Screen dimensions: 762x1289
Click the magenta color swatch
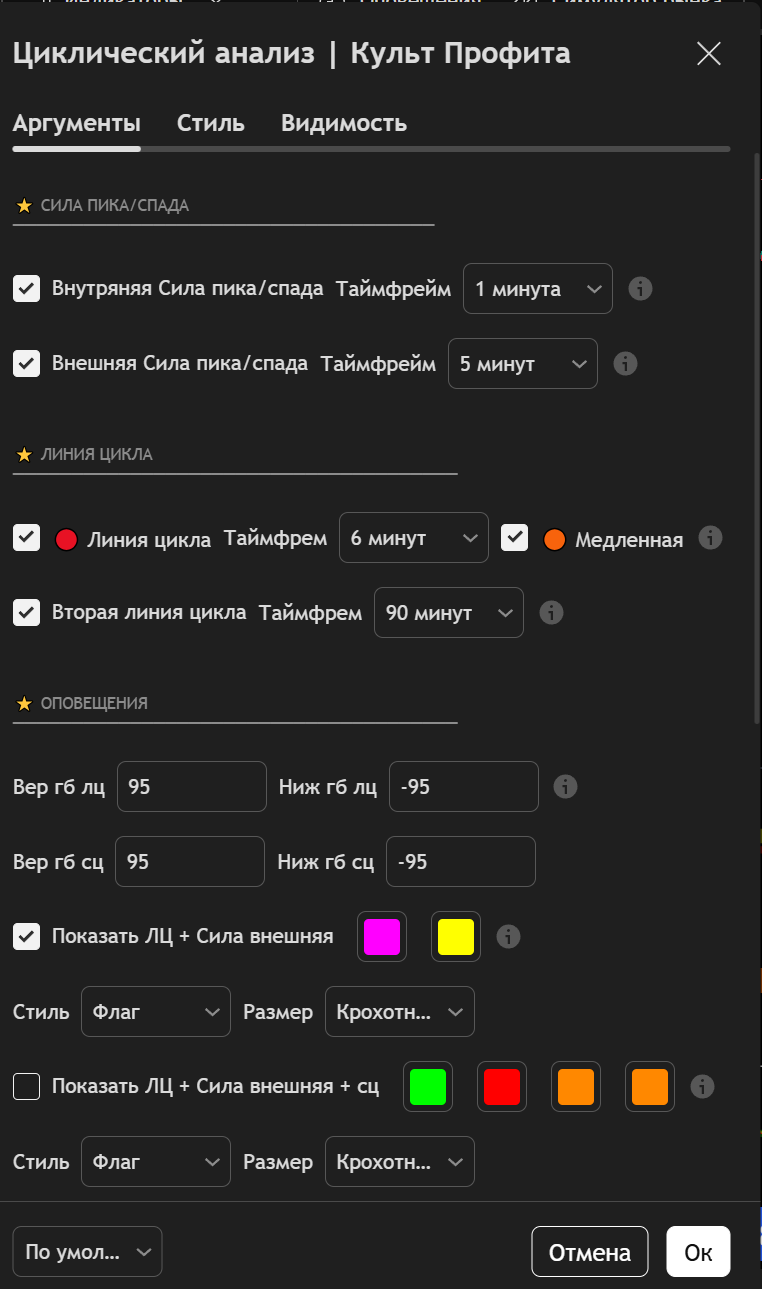pos(382,937)
